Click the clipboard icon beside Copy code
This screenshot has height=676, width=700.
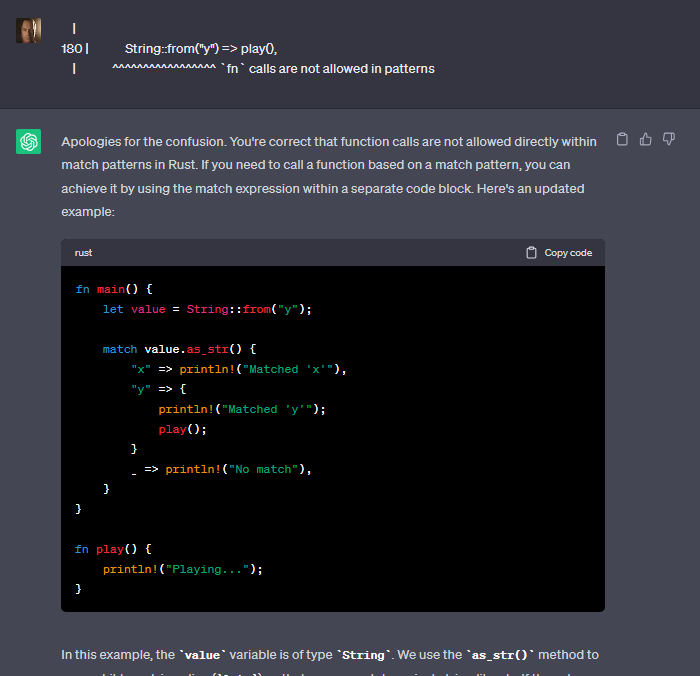click(x=531, y=253)
